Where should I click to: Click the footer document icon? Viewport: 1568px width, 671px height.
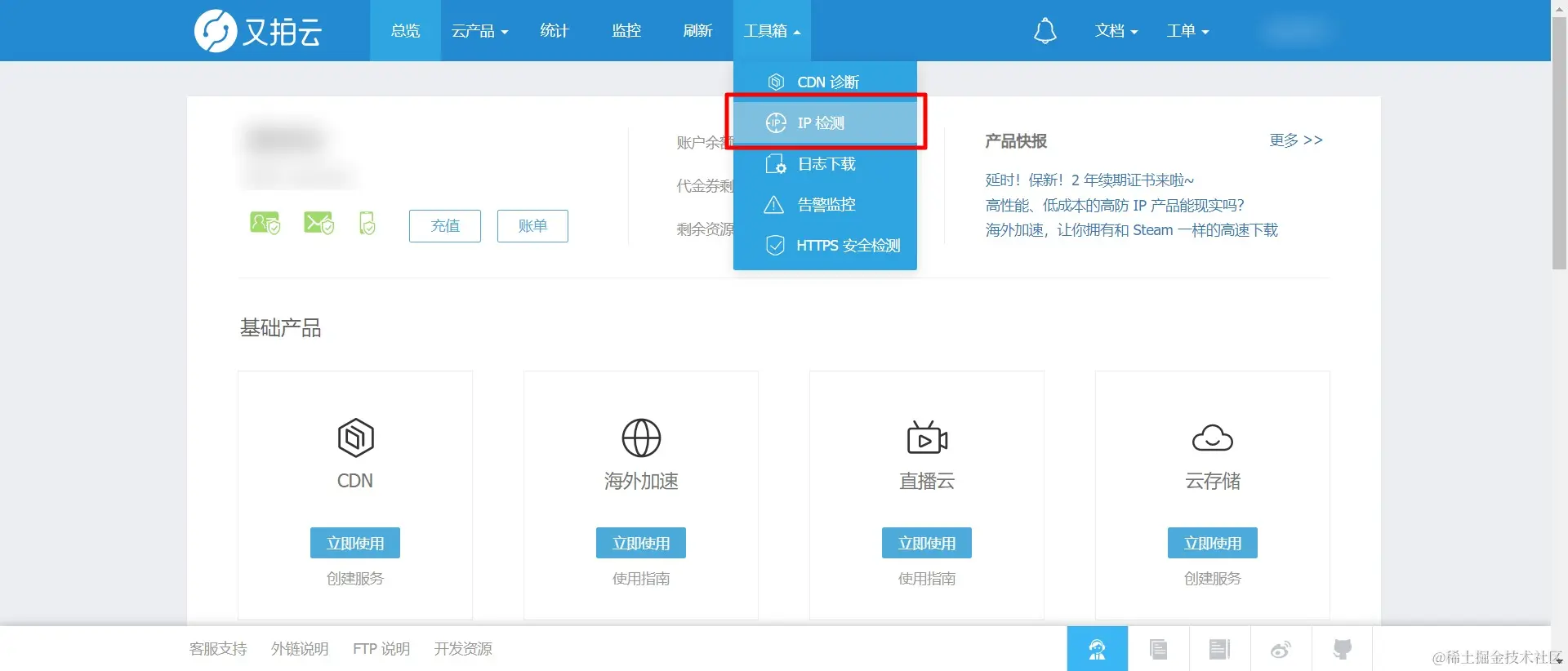pyautogui.click(x=1158, y=649)
